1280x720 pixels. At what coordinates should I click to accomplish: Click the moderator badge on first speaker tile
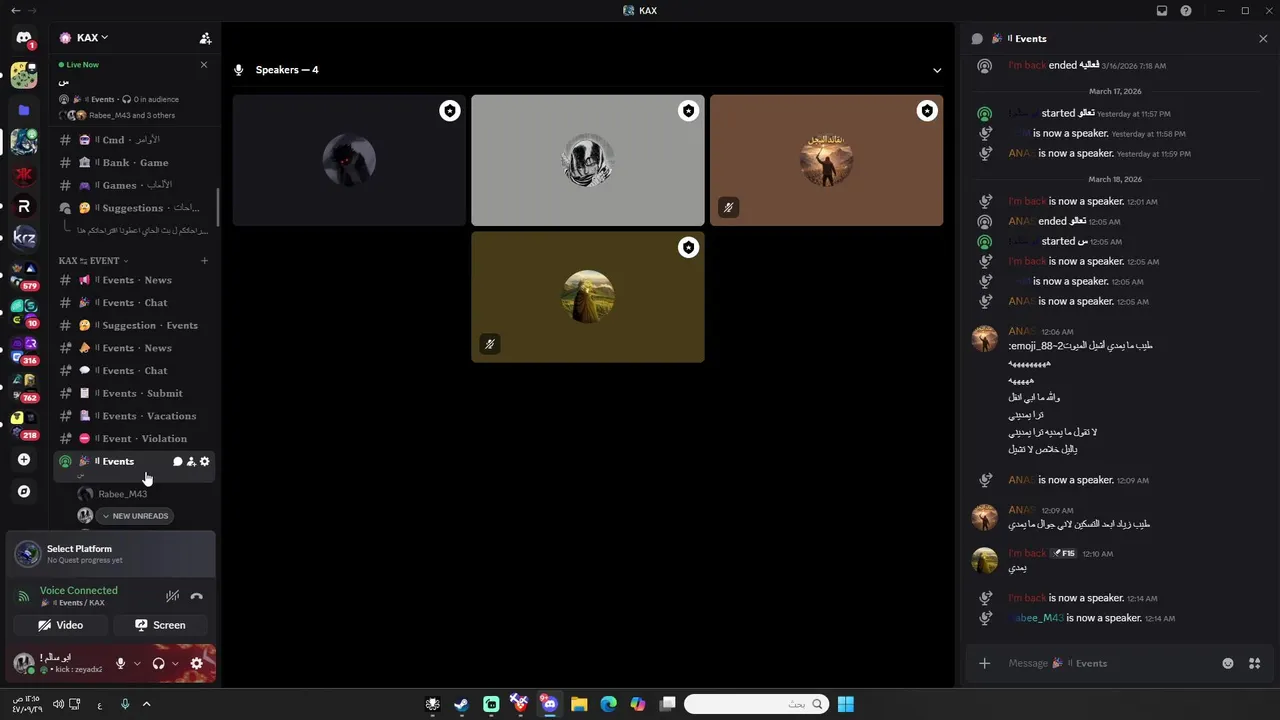[450, 111]
